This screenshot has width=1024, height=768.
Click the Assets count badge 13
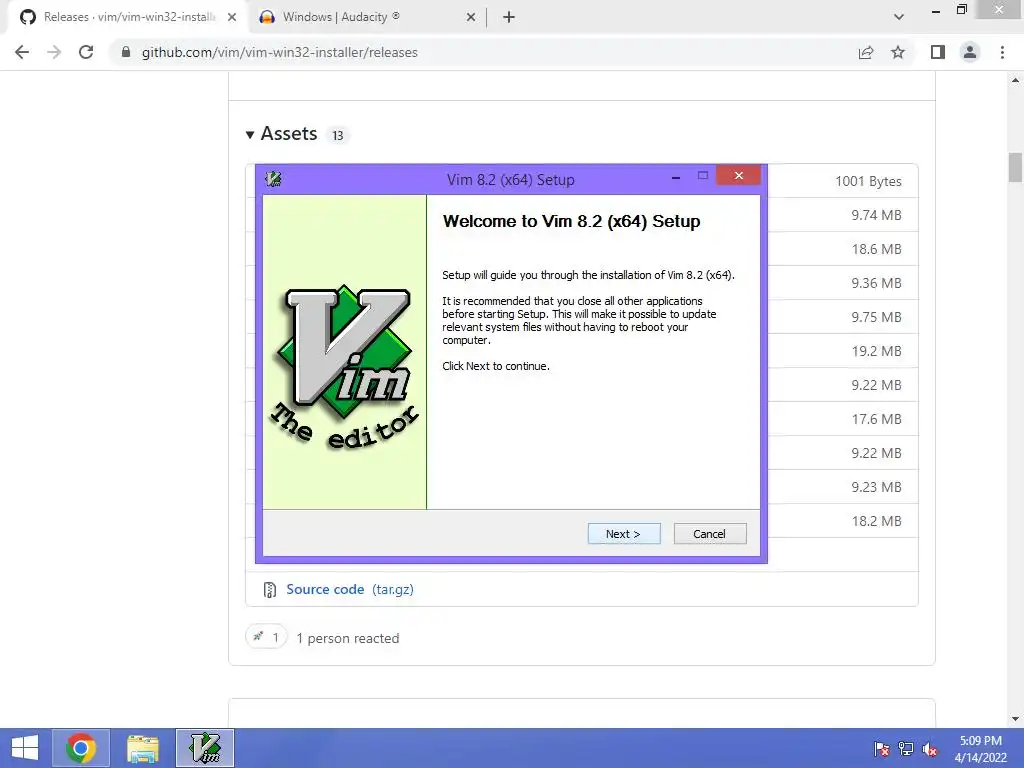click(x=338, y=135)
